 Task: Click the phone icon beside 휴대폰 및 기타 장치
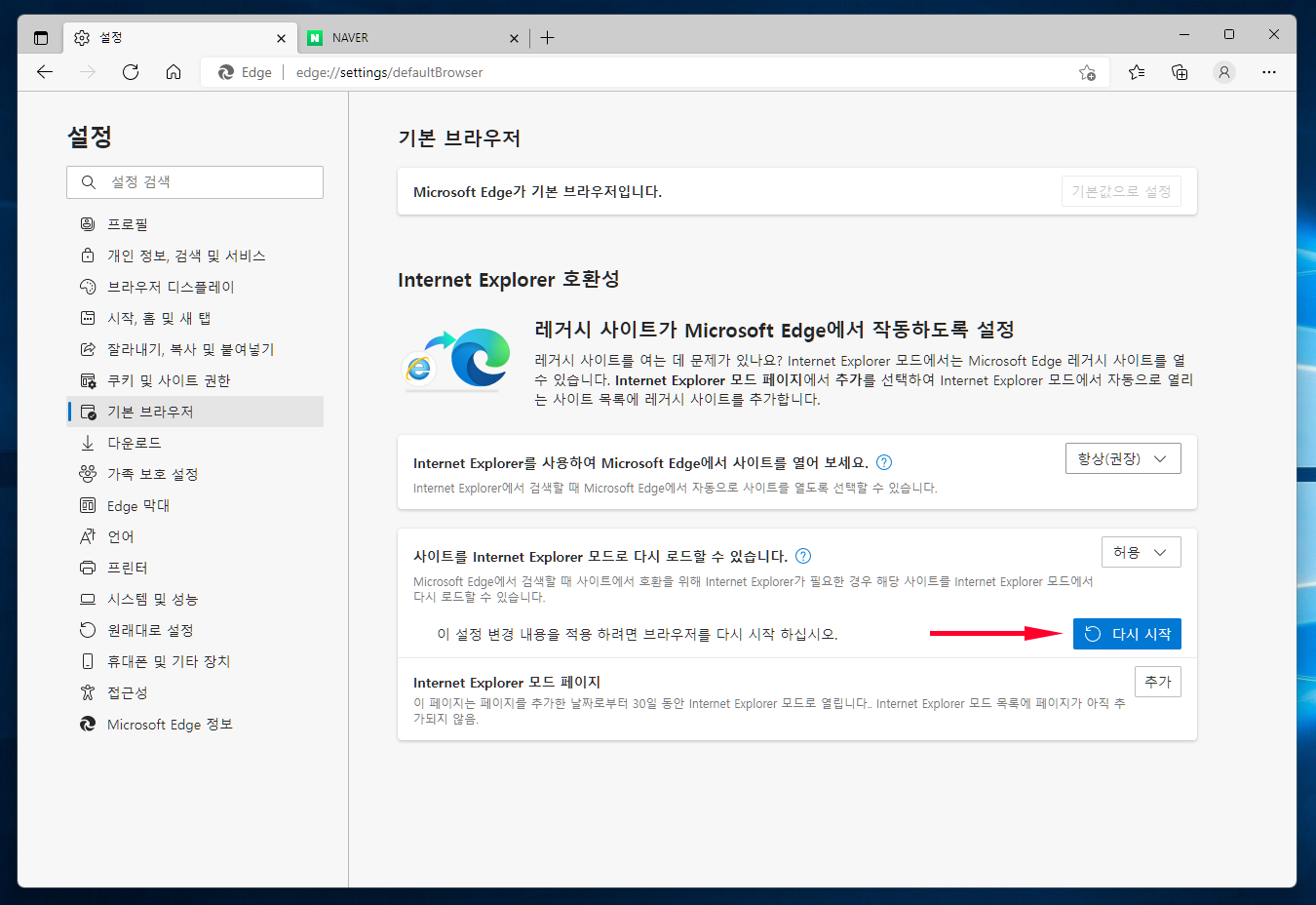(88, 661)
